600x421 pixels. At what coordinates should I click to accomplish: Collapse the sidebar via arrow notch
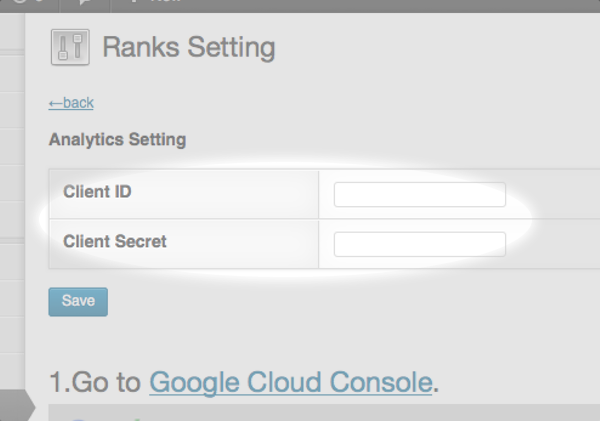tap(17, 406)
